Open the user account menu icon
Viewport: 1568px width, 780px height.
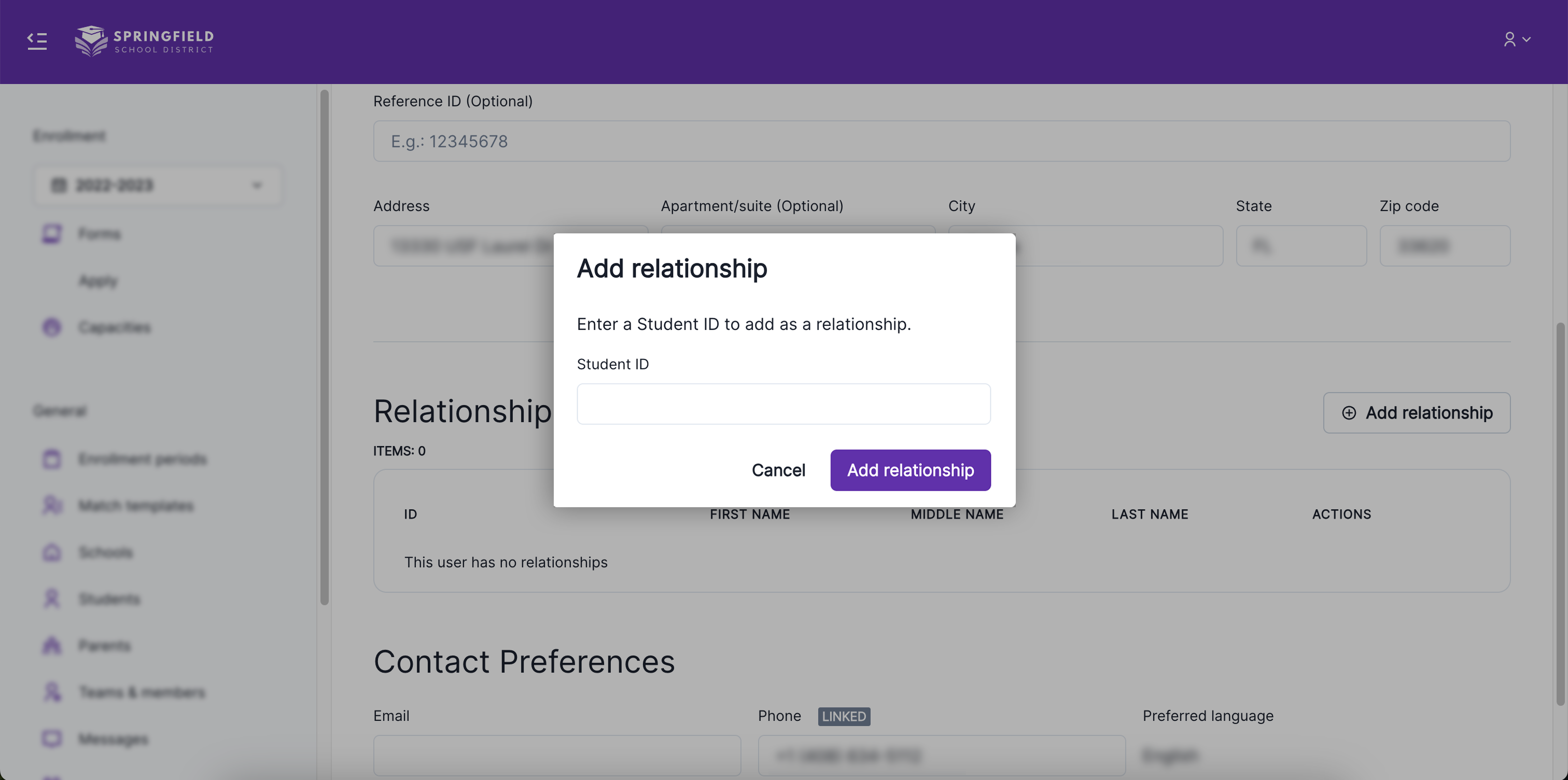coord(1509,39)
